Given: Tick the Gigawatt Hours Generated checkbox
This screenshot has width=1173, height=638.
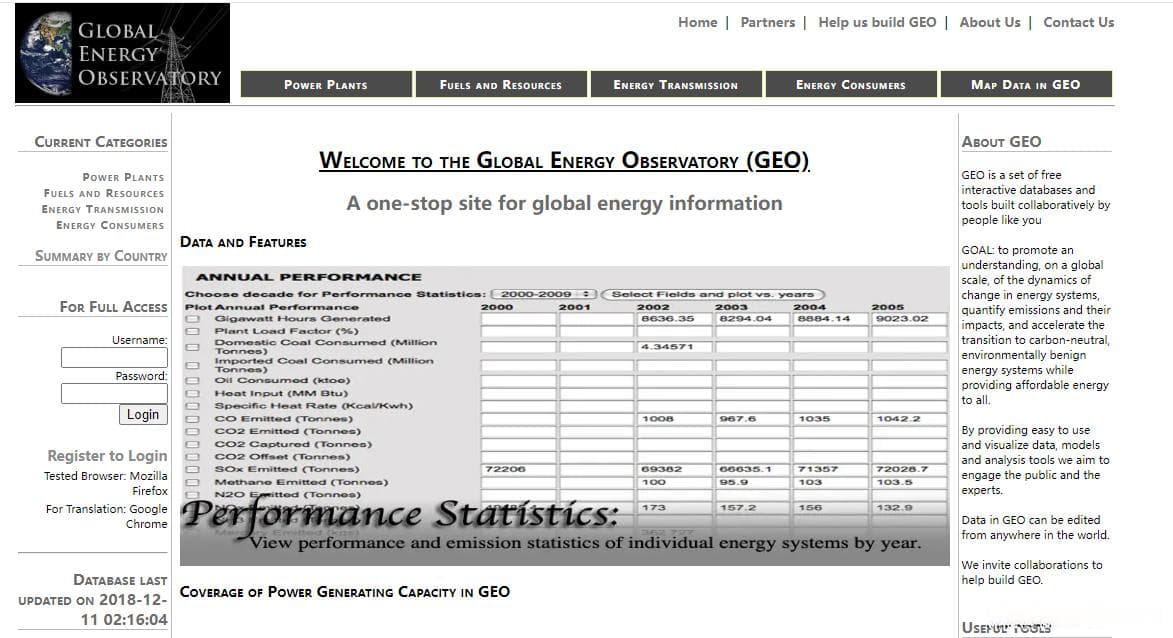Looking at the screenshot, I should pyautogui.click(x=193, y=319).
